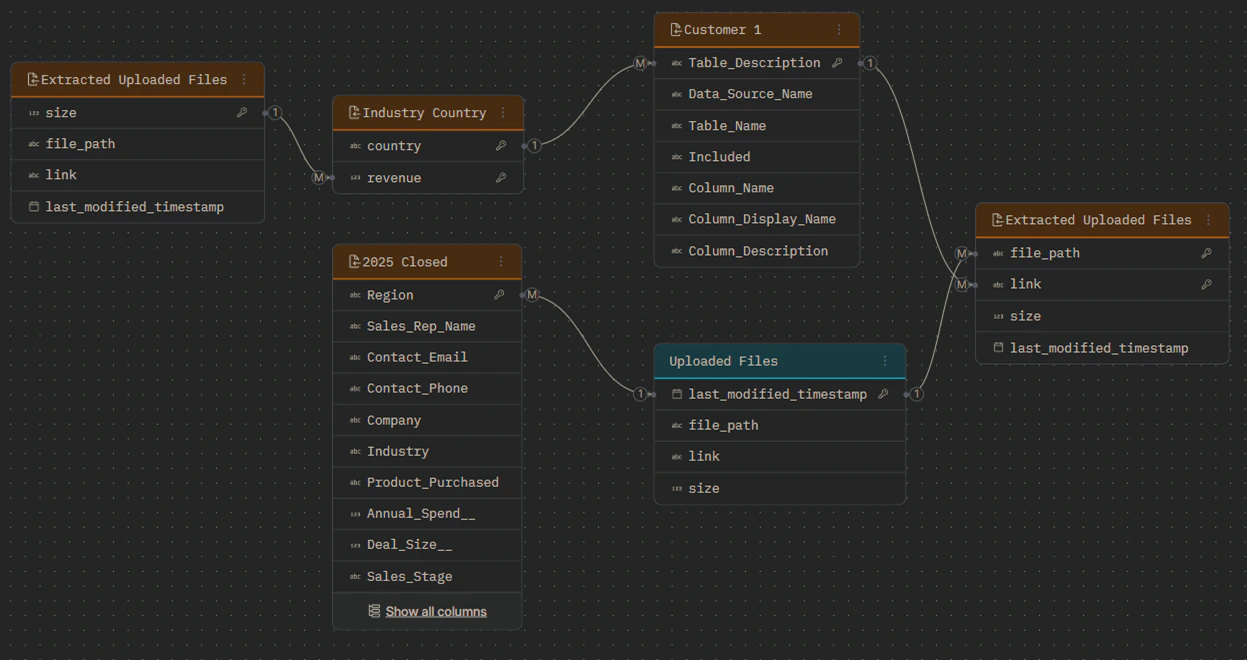Select the Data_Source_Name column row
The height and width of the screenshot is (660, 1247).
click(757, 94)
